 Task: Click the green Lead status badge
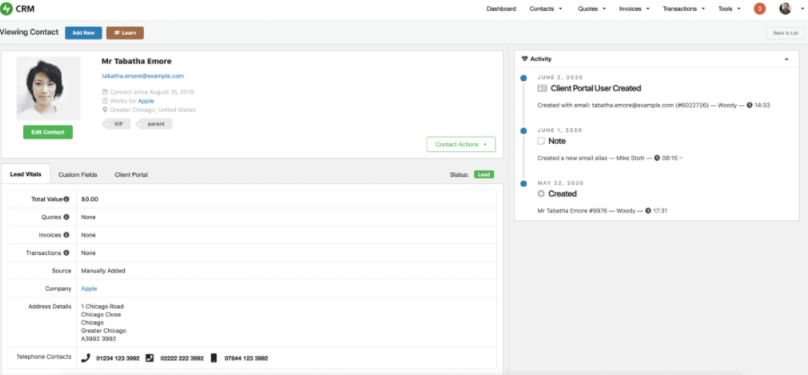pos(484,175)
